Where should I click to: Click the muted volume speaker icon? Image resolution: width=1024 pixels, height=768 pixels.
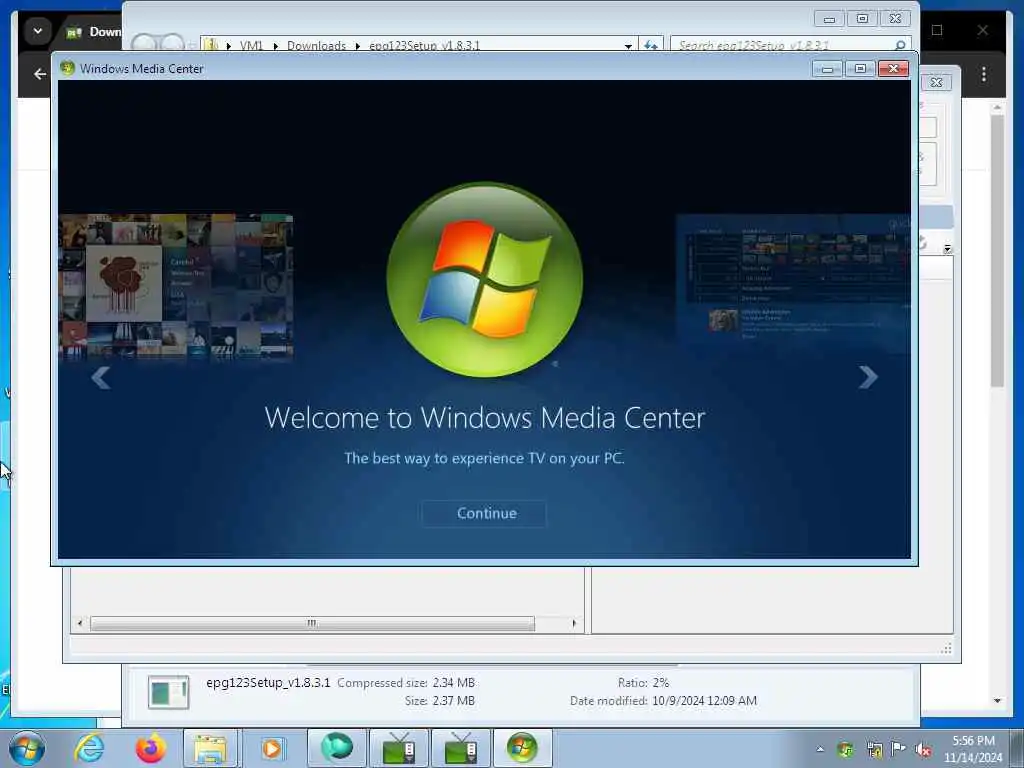(923, 749)
